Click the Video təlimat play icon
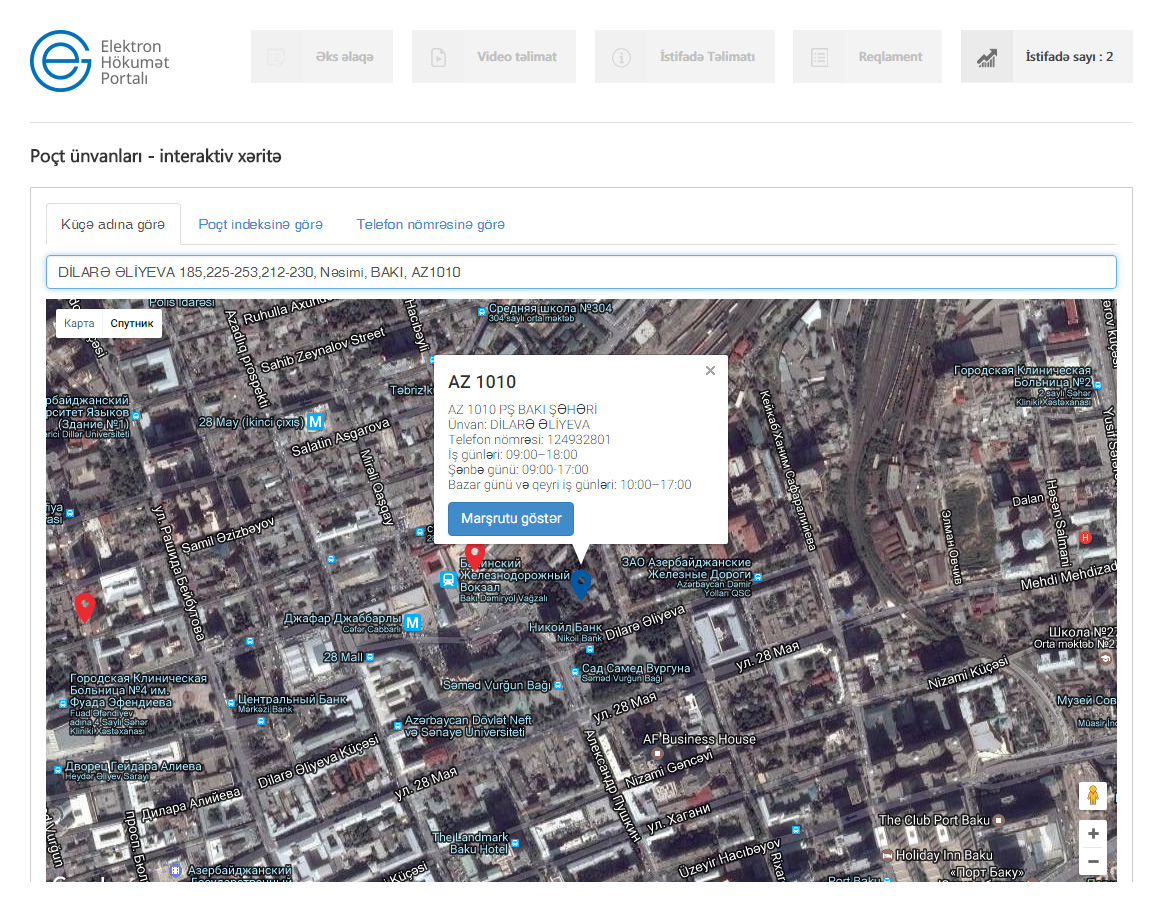This screenshot has width=1163, height=912. 438,57
